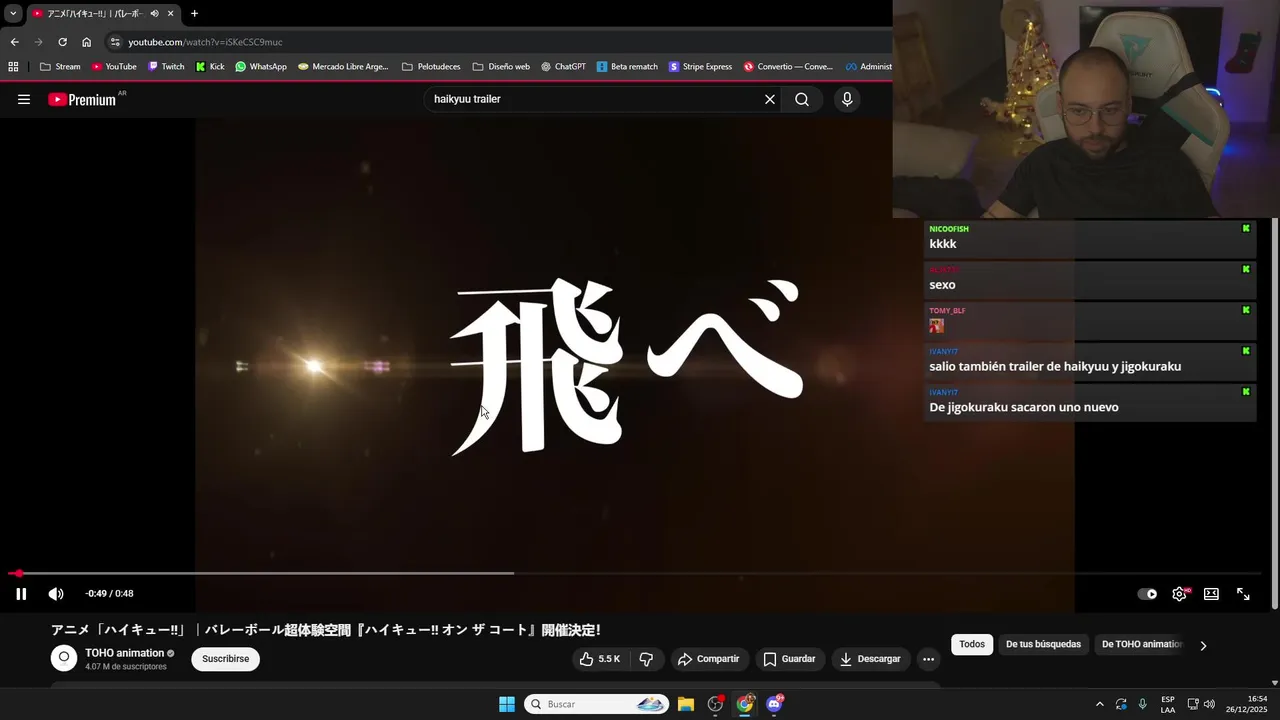Open more actions three-dot menu
Screen dimensions: 1280x720
coord(928,659)
